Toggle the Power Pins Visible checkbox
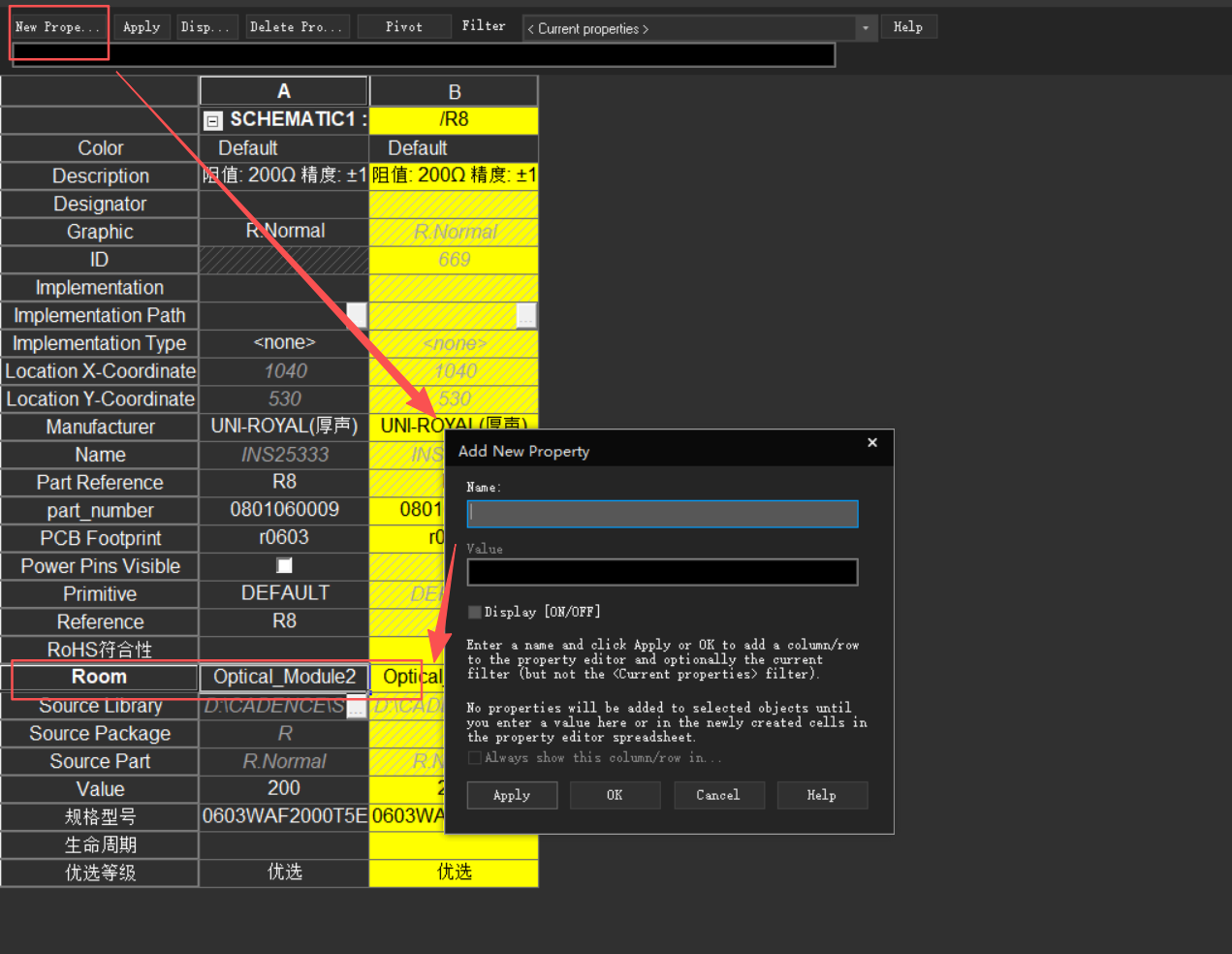 click(x=284, y=565)
